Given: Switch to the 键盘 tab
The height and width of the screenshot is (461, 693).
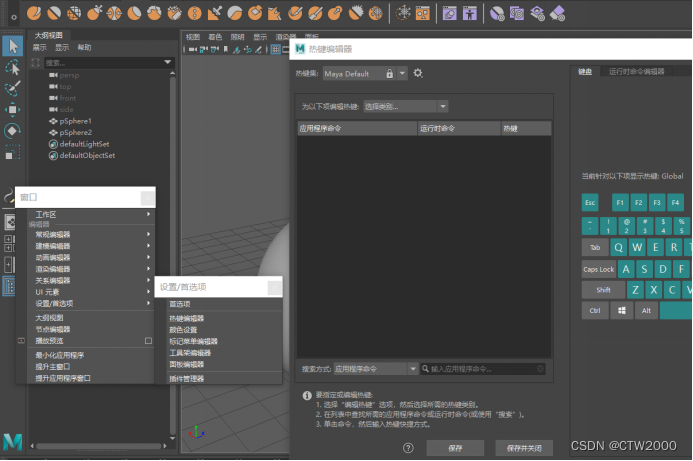Looking at the screenshot, I should coord(585,72).
